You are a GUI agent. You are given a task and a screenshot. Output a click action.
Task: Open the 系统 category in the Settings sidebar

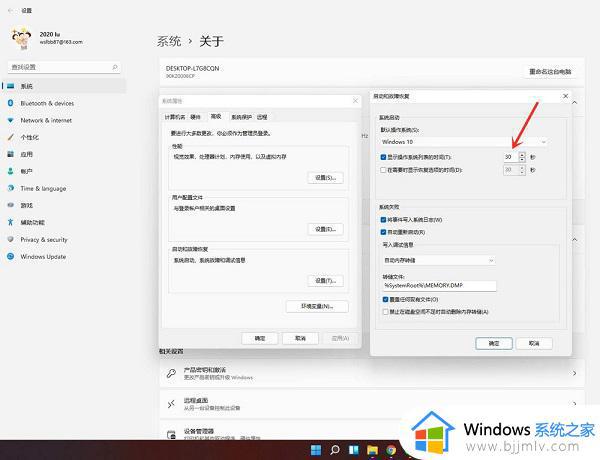point(64,86)
